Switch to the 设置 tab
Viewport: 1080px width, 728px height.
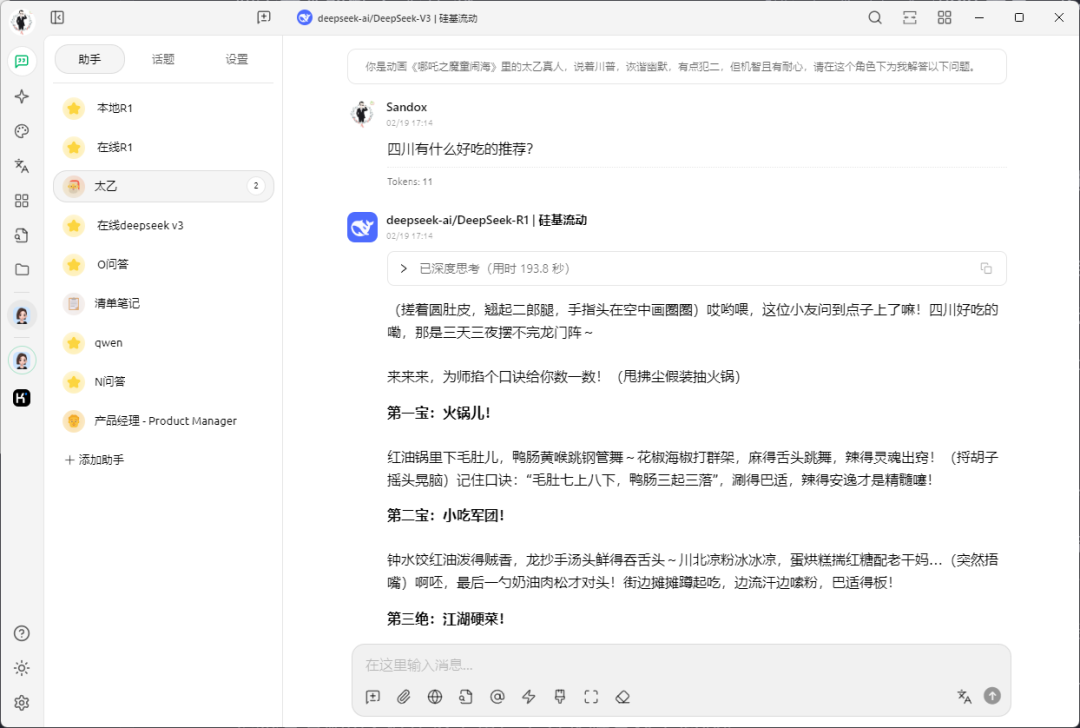(x=237, y=59)
